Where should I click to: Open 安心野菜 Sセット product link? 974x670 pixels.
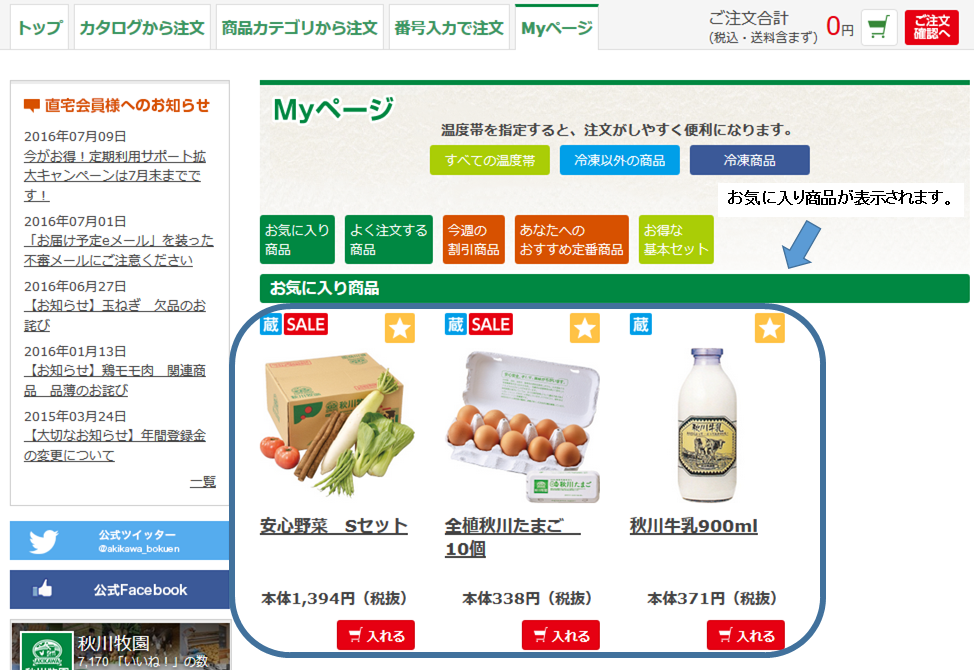[334, 526]
